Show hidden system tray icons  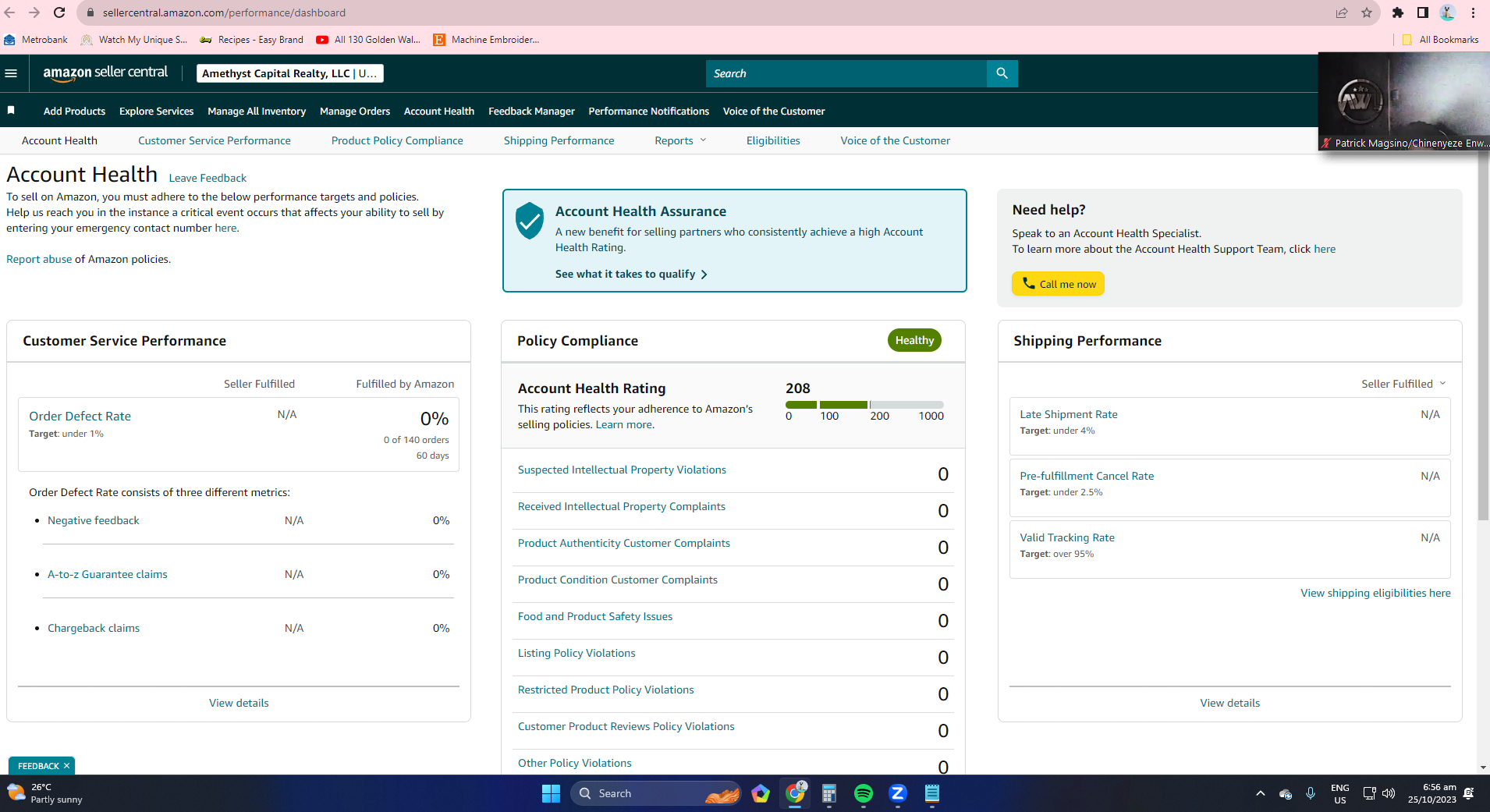[1261, 793]
